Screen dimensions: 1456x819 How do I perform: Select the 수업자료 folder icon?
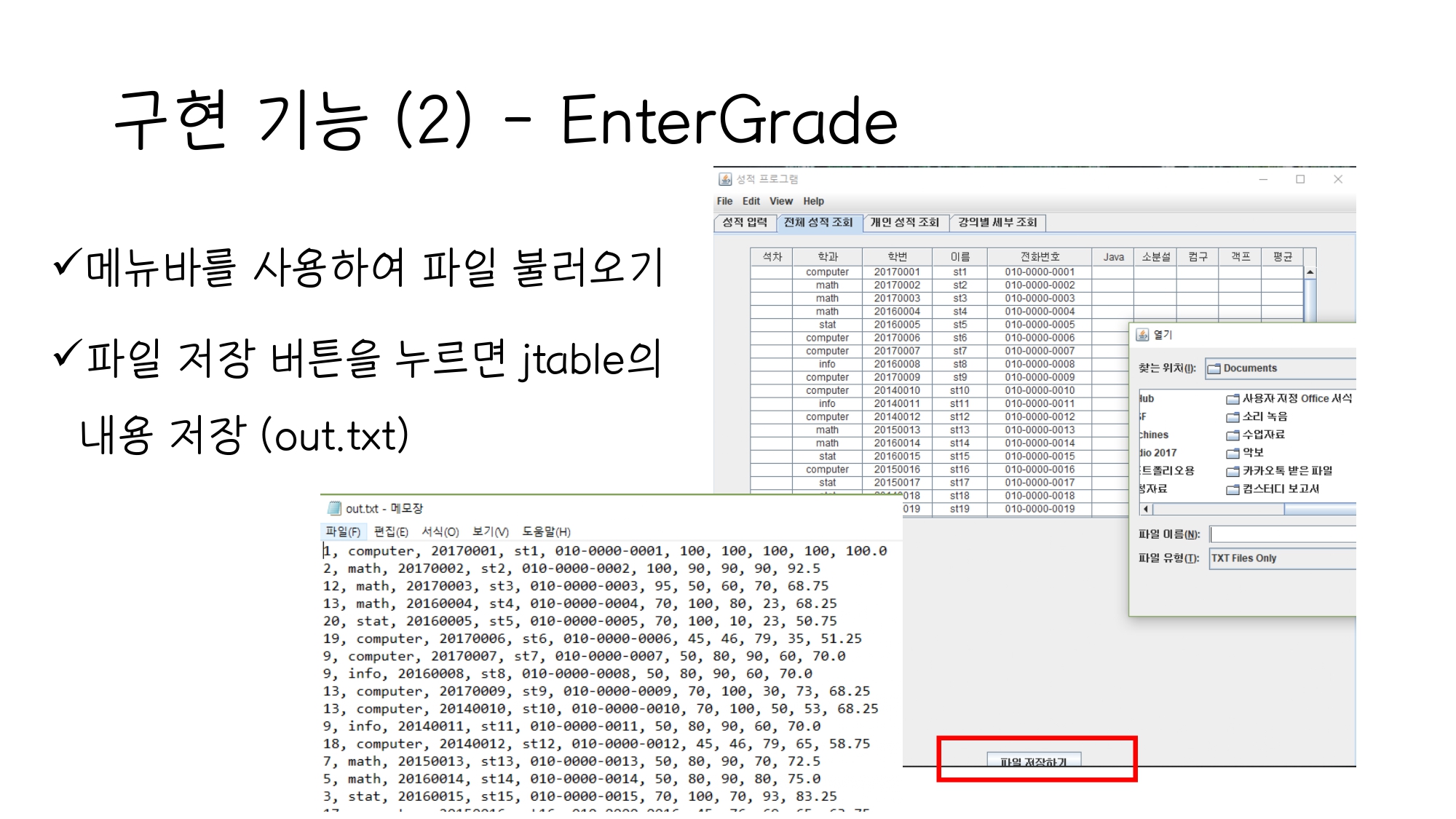click(x=1233, y=435)
